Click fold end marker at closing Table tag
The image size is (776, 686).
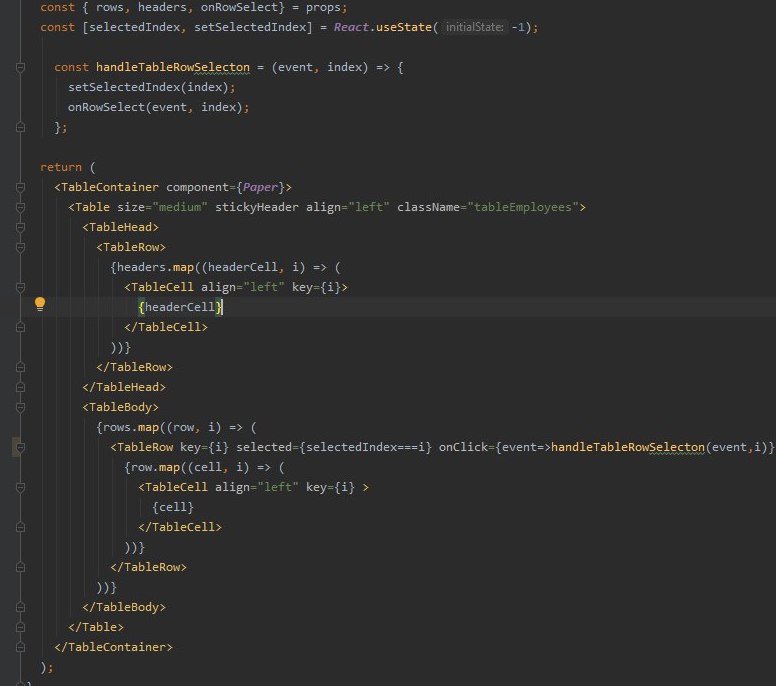pyautogui.click(x=20, y=627)
